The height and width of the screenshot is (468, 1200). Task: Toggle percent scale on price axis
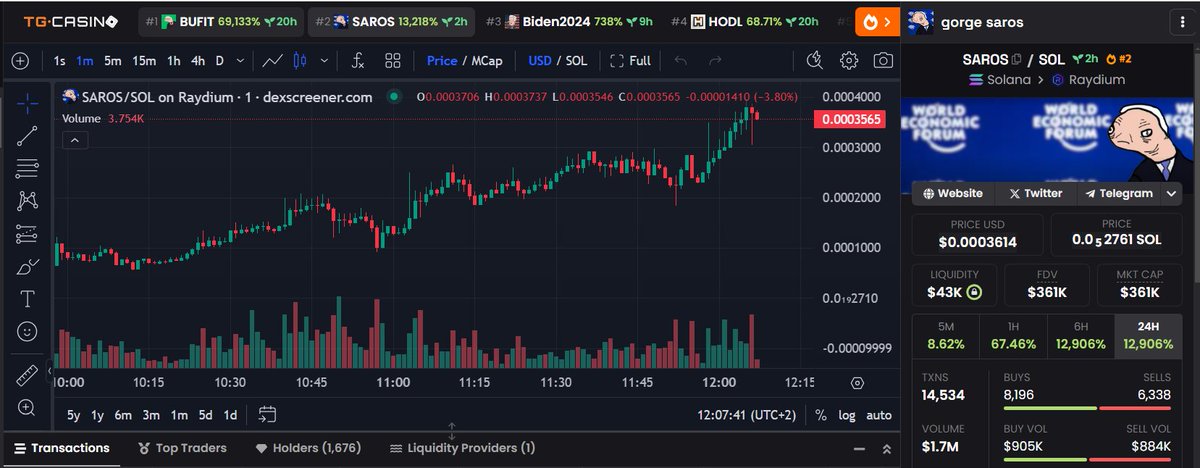click(x=821, y=414)
